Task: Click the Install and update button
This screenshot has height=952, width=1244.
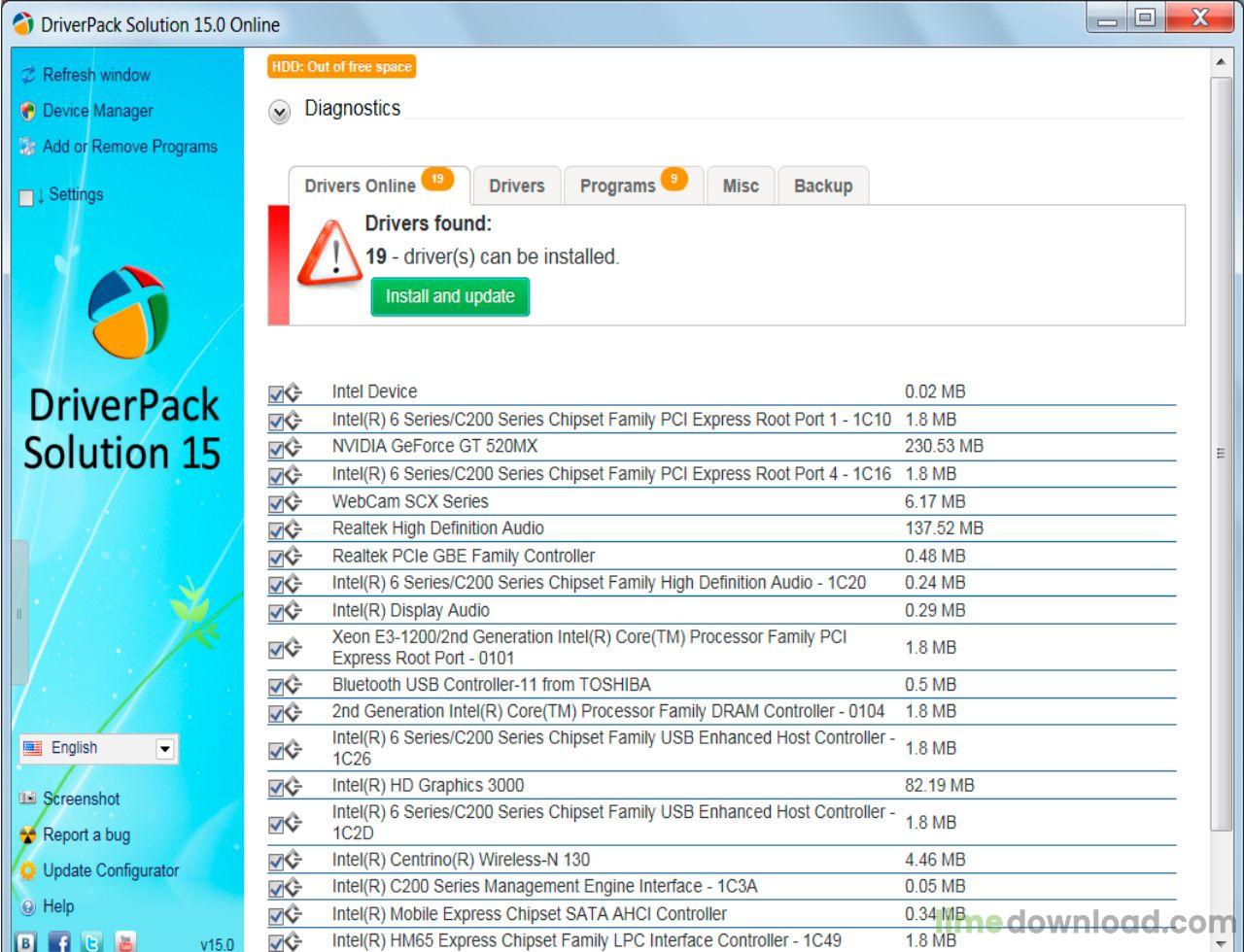Action: [x=450, y=296]
